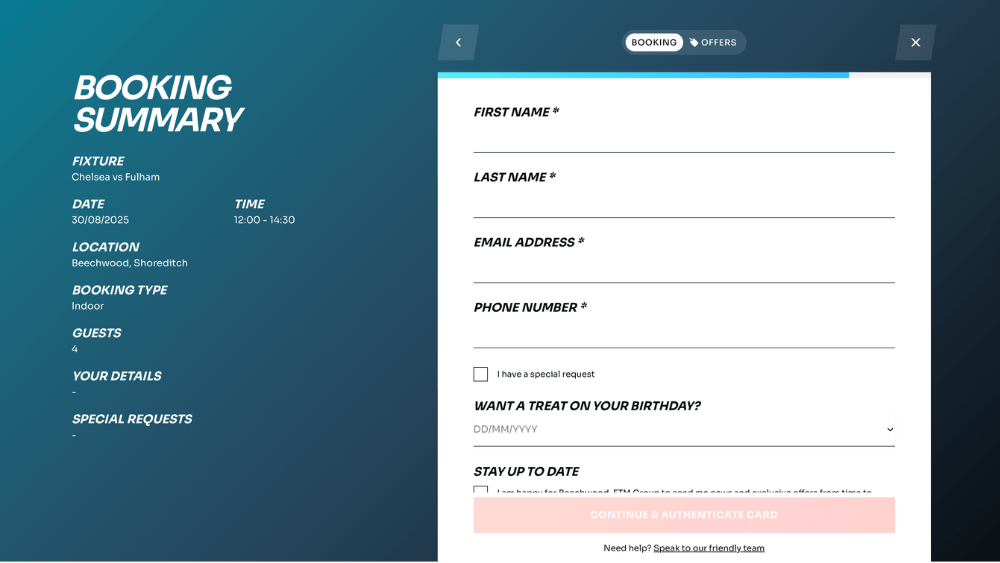Close the booking form with the X icon

(x=915, y=43)
